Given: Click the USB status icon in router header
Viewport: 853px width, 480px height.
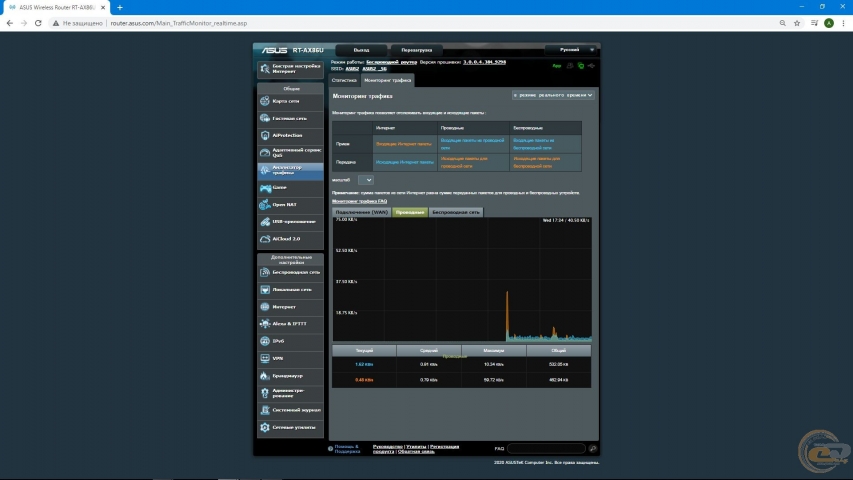Looking at the screenshot, I should click(x=591, y=66).
